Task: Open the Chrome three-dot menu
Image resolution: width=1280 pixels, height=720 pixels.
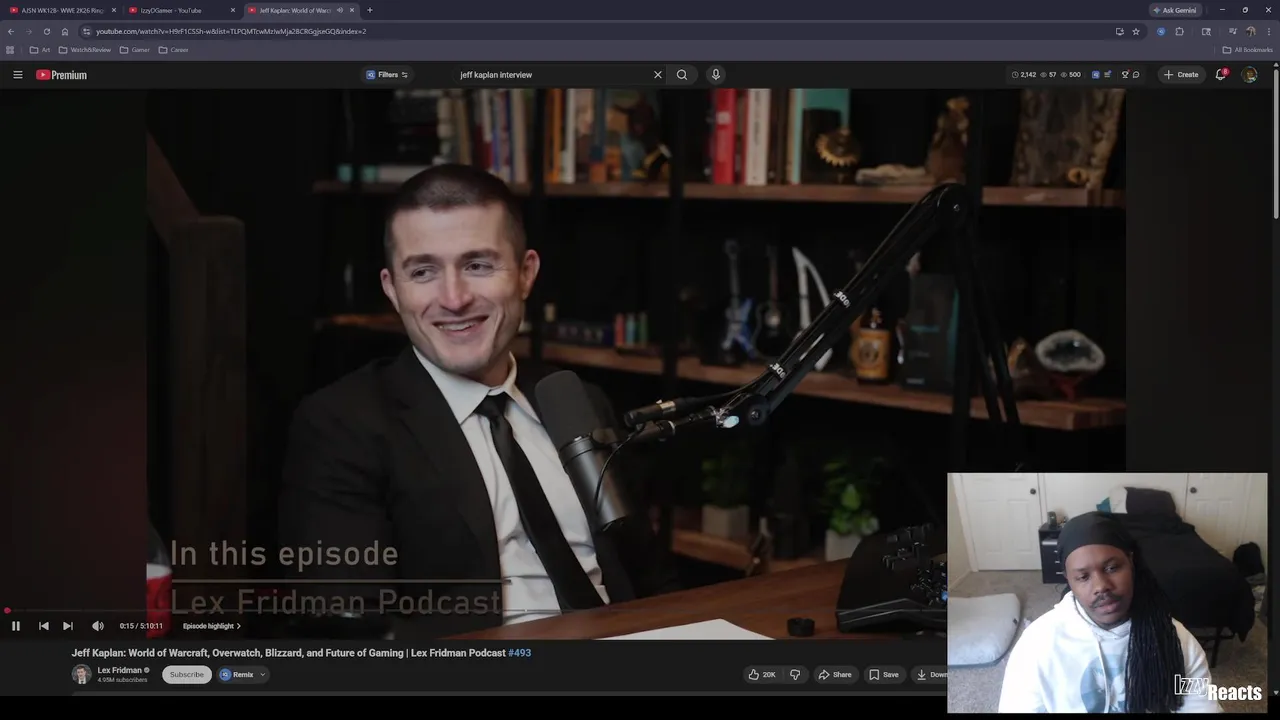Action: point(1268,31)
